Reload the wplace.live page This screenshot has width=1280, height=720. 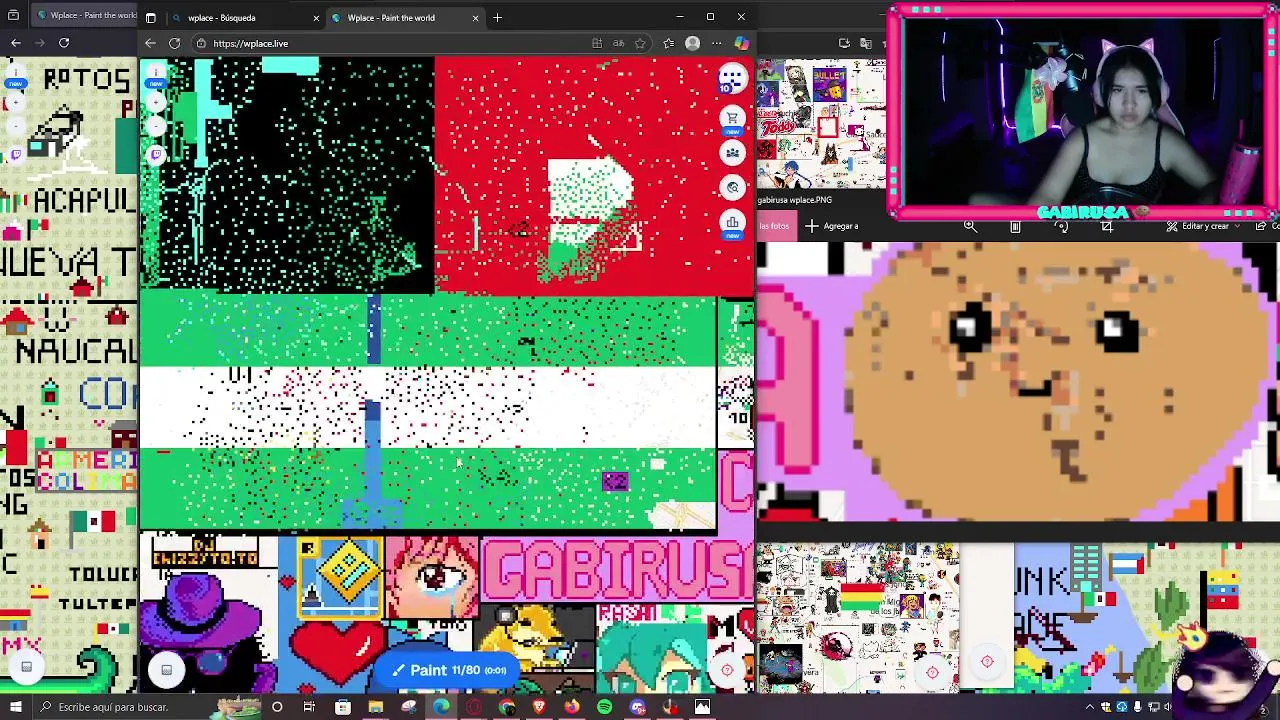174,43
